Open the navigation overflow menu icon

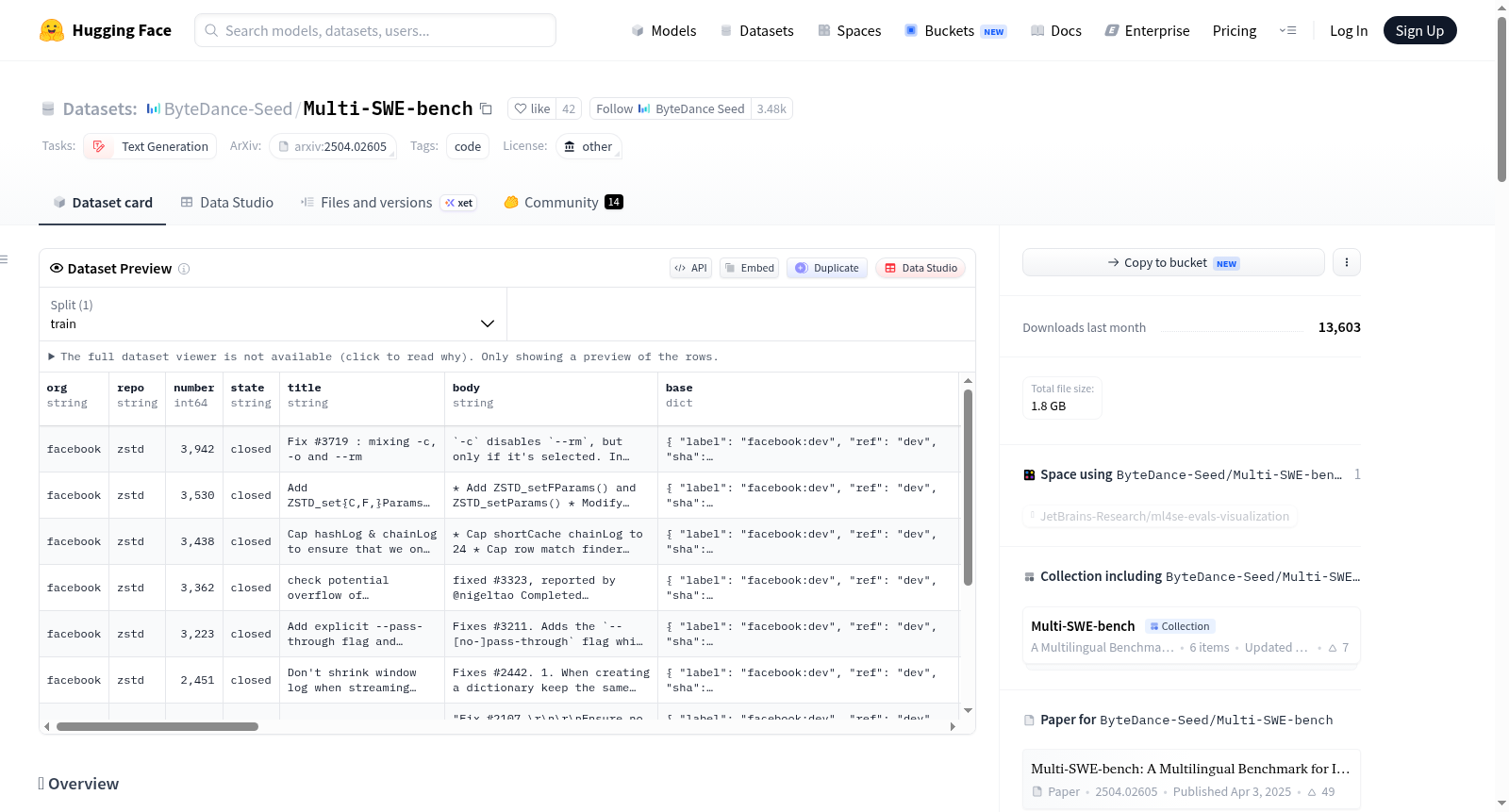click(x=1287, y=30)
